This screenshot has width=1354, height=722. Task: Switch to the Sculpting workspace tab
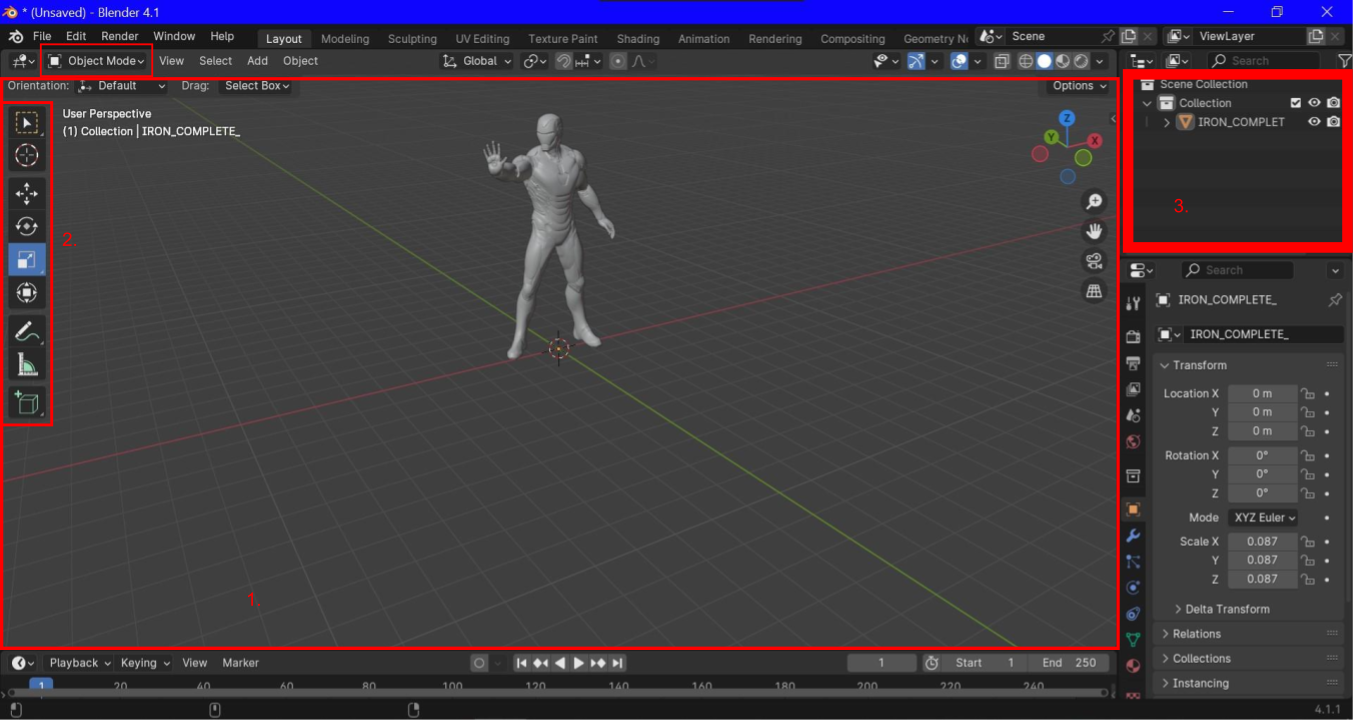tap(412, 39)
